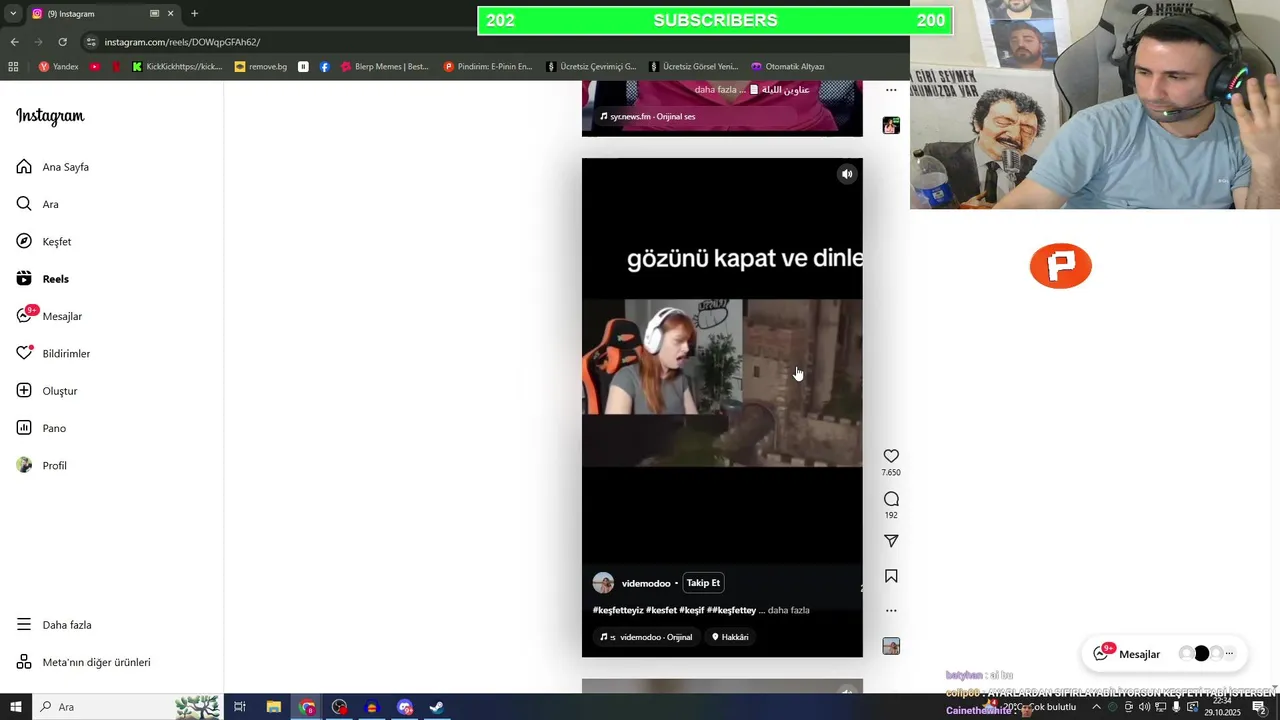Select the Instagram browser tab
The image size is (1280, 720).
click(101, 13)
